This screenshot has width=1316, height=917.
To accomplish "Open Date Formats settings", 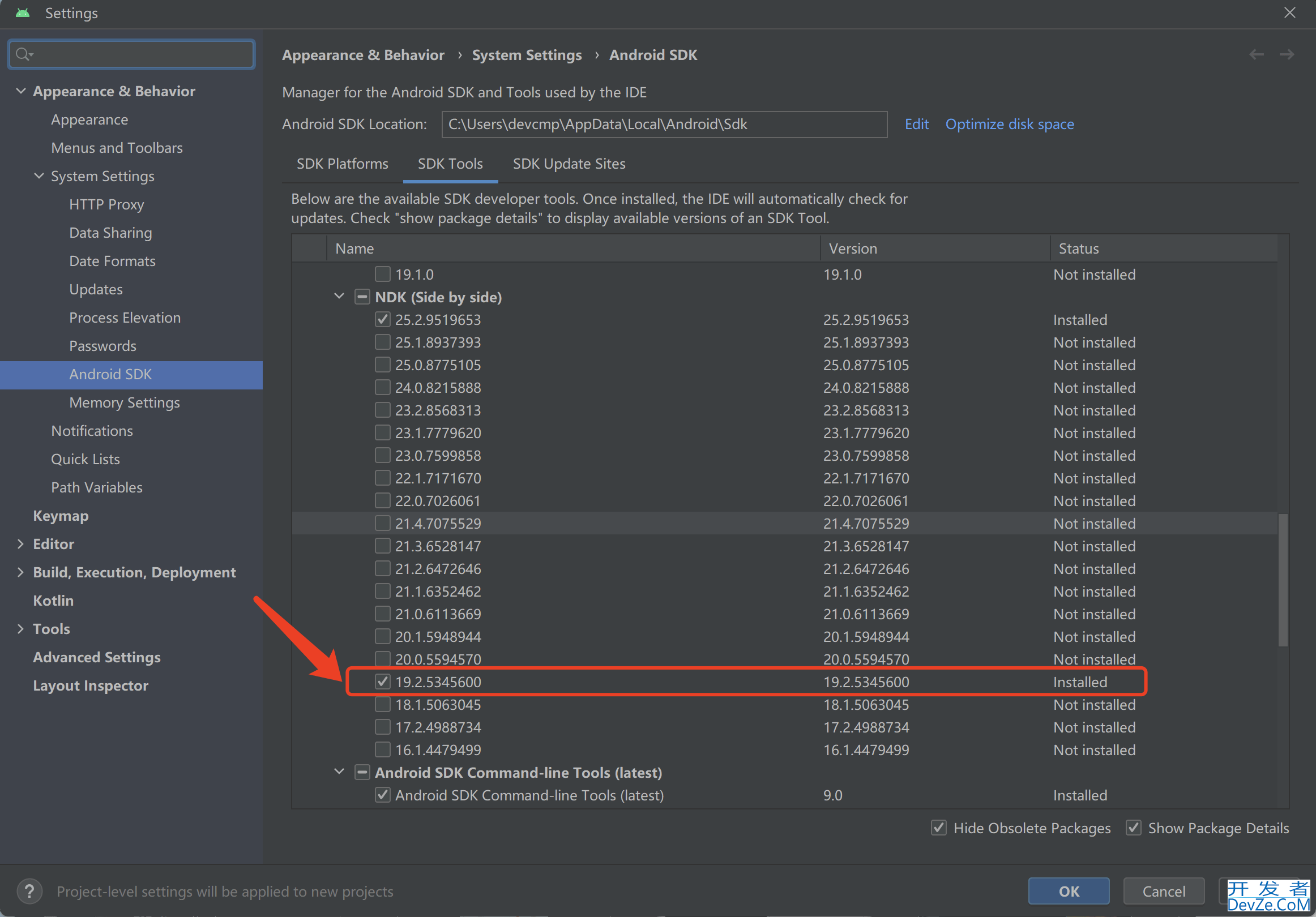I will [x=112, y=261].
